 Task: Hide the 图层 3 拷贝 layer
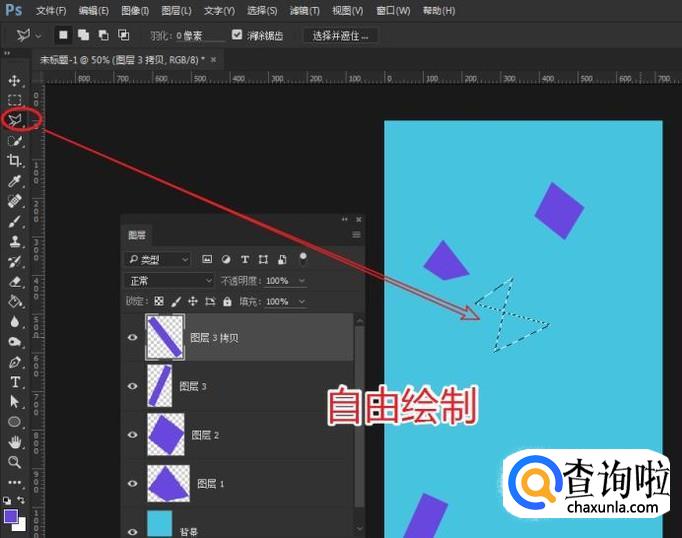[x=132, y=338]
